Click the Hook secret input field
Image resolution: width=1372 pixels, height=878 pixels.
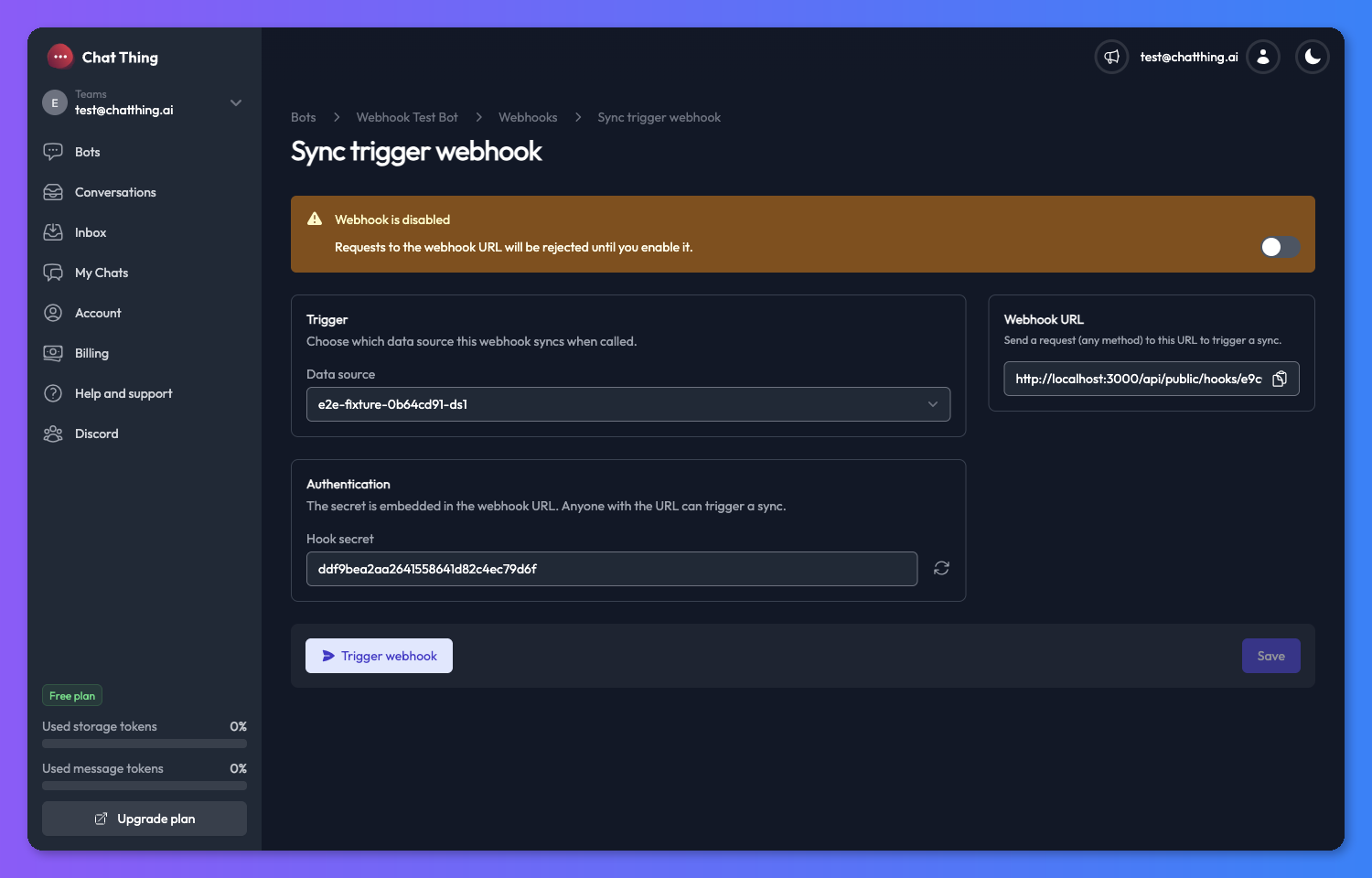[612, 569]
